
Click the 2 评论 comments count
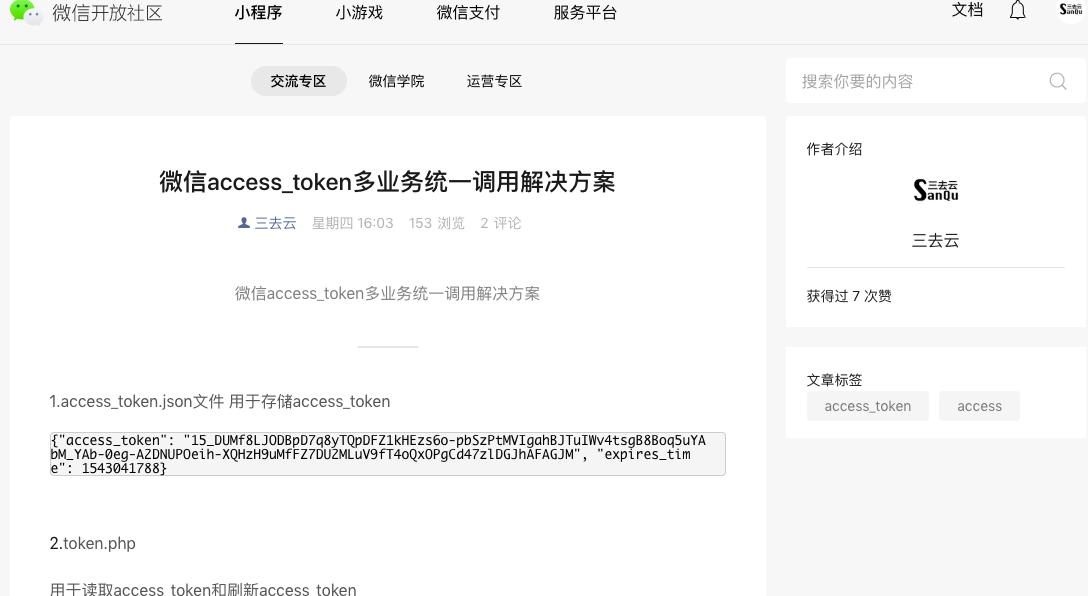pyautogui.click(x=500, y=223)
